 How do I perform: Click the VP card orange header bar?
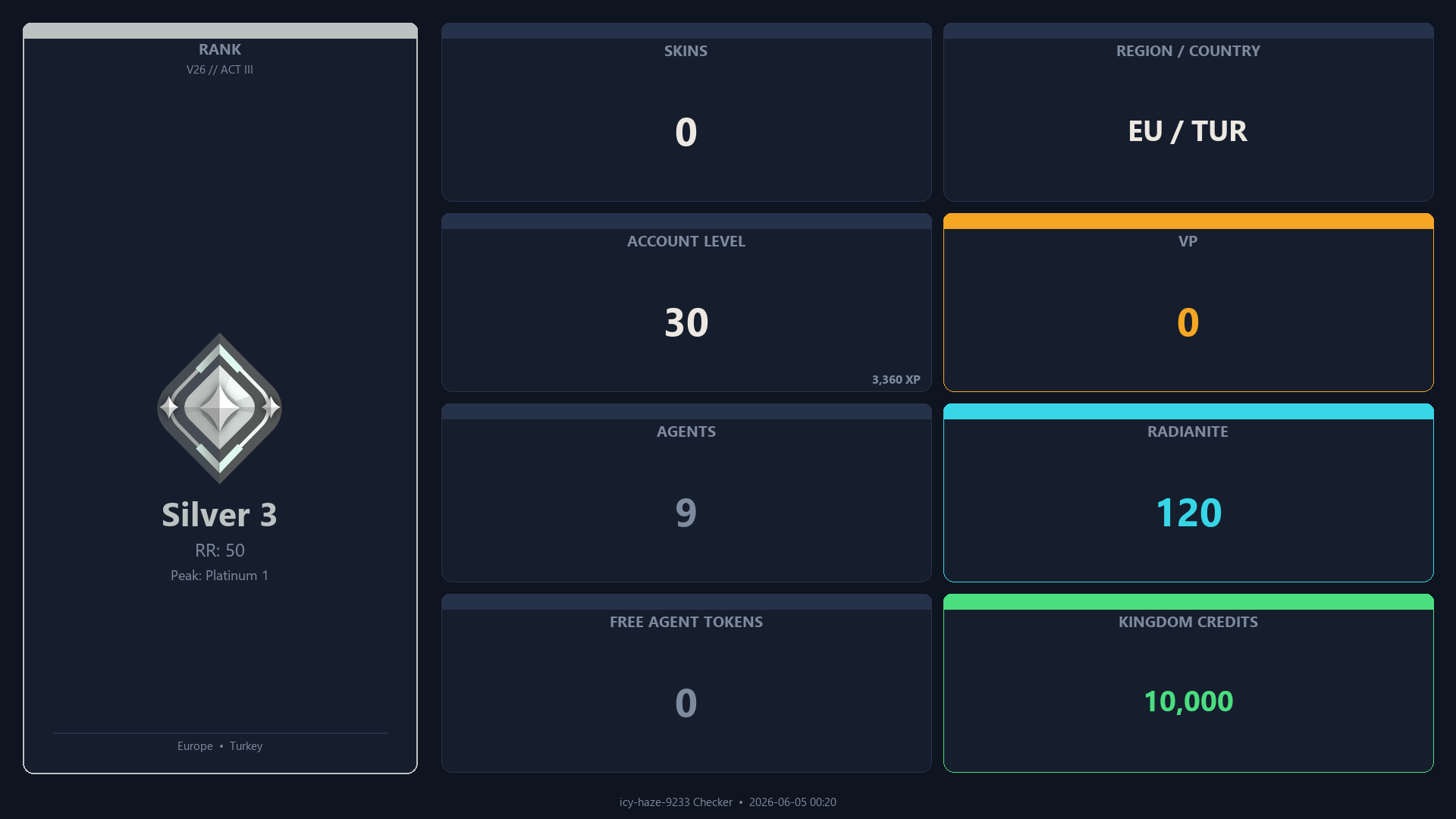(1188, 221)
